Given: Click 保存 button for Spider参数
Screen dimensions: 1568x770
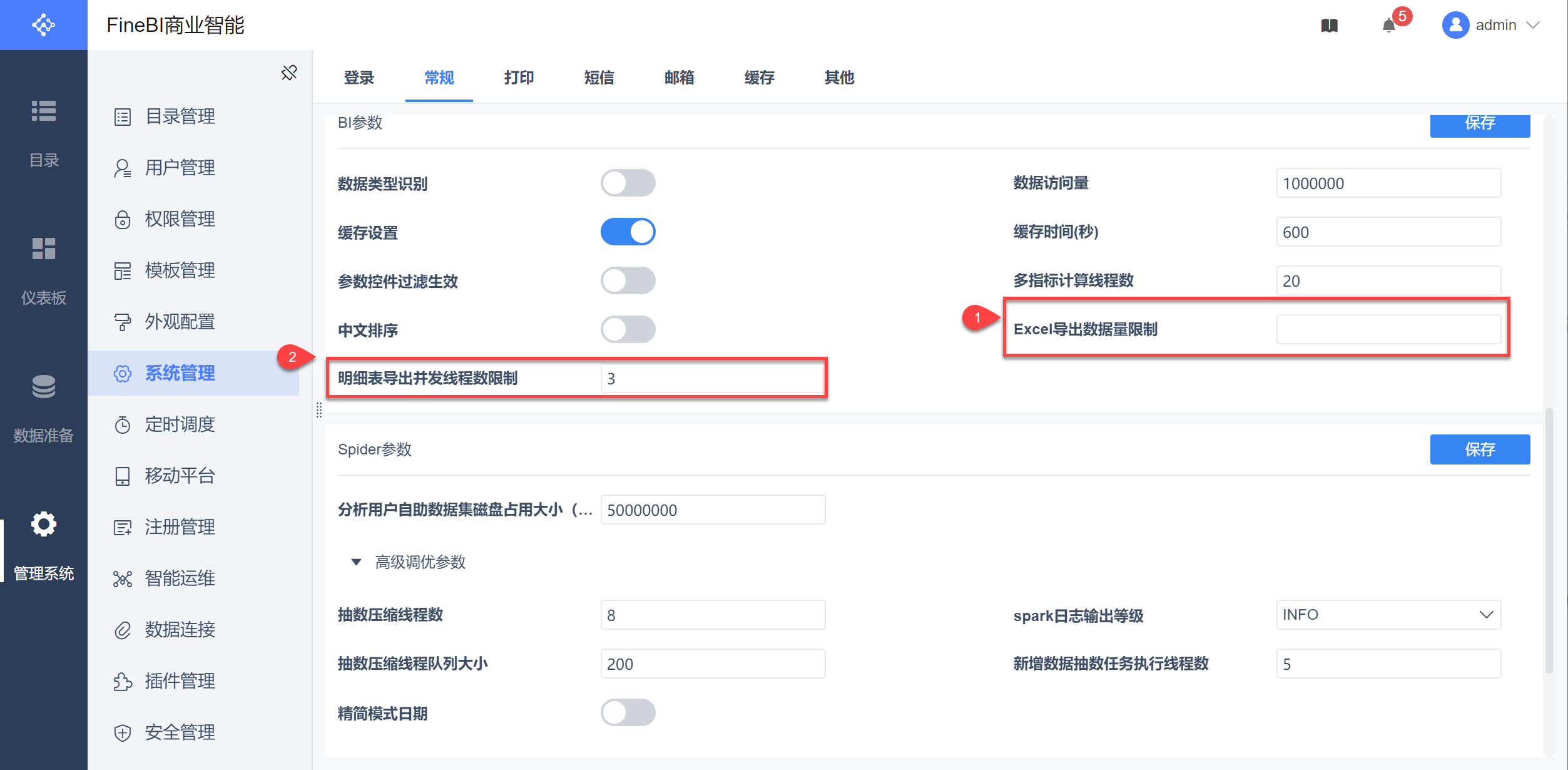Looking at the screenshot, I should (x=1479, y=449).
